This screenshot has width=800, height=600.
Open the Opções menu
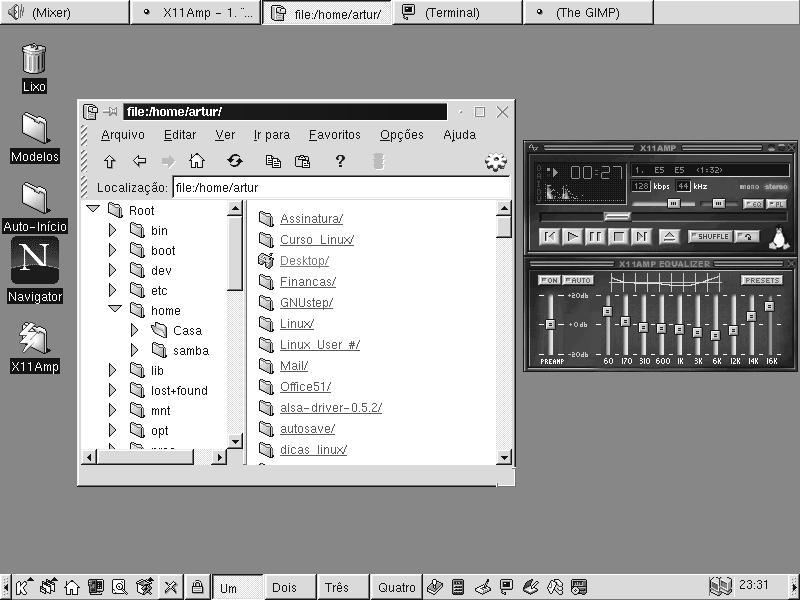[402, 135]
